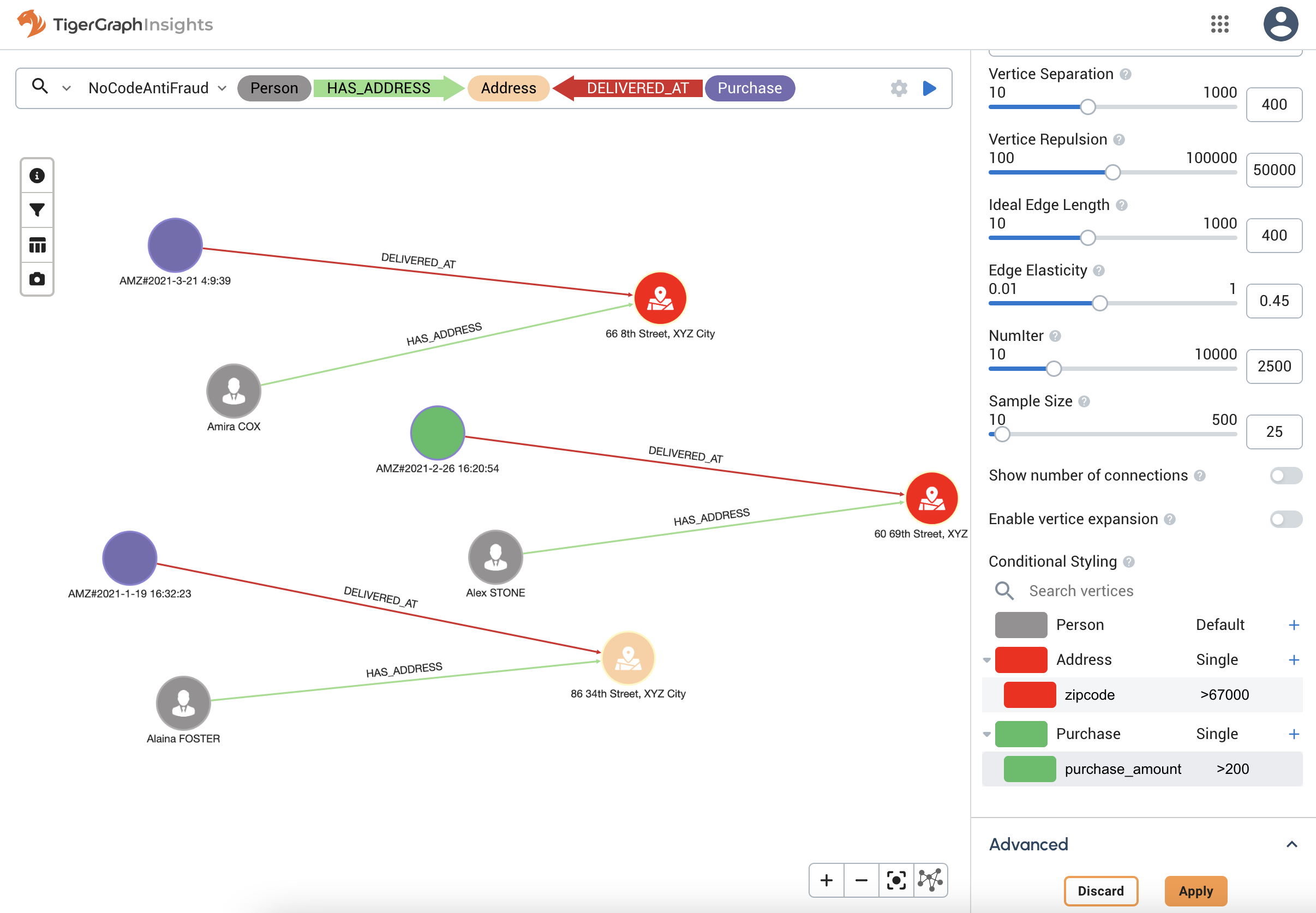Image resolution: width=1316 pixels, height=913 pixels.
Task: Collapse the Advanced section
Action: click(1292, 844)
